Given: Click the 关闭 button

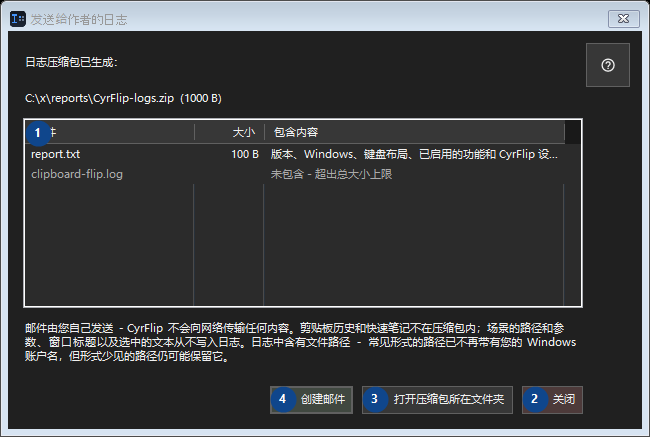Looking at the screenshot, I should click(552, 400).
